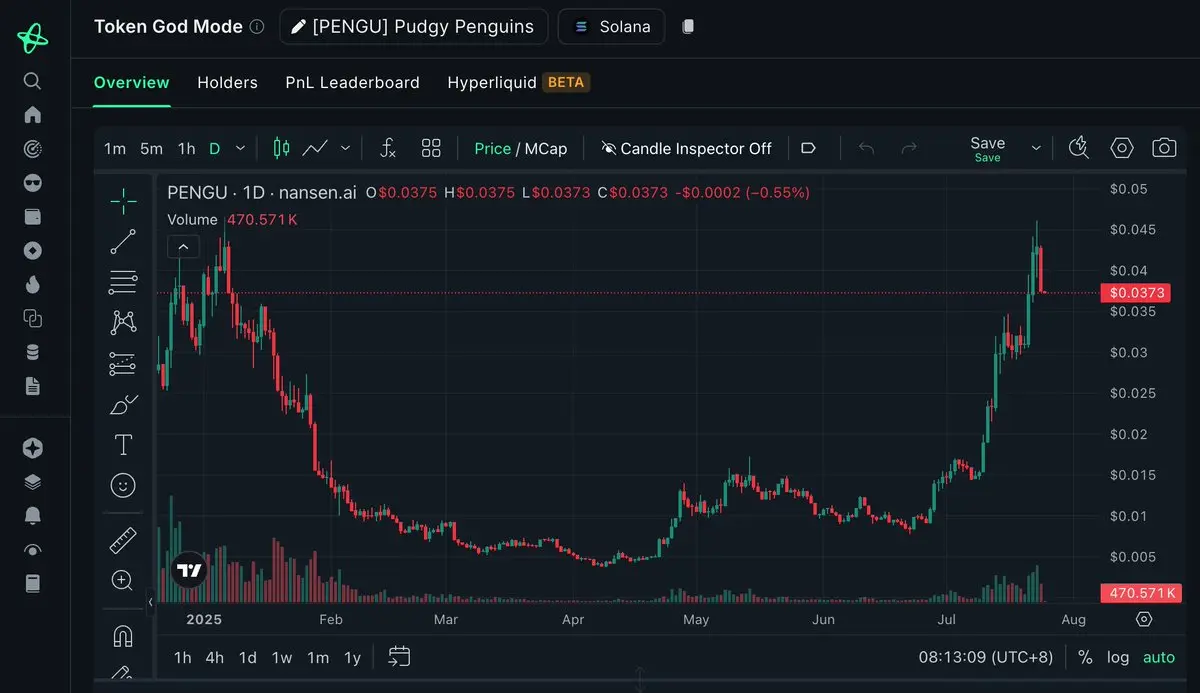Expand the time interval dropdown arrow
This screenshot has height=693, width=1200.
click(x=240, y=148)
